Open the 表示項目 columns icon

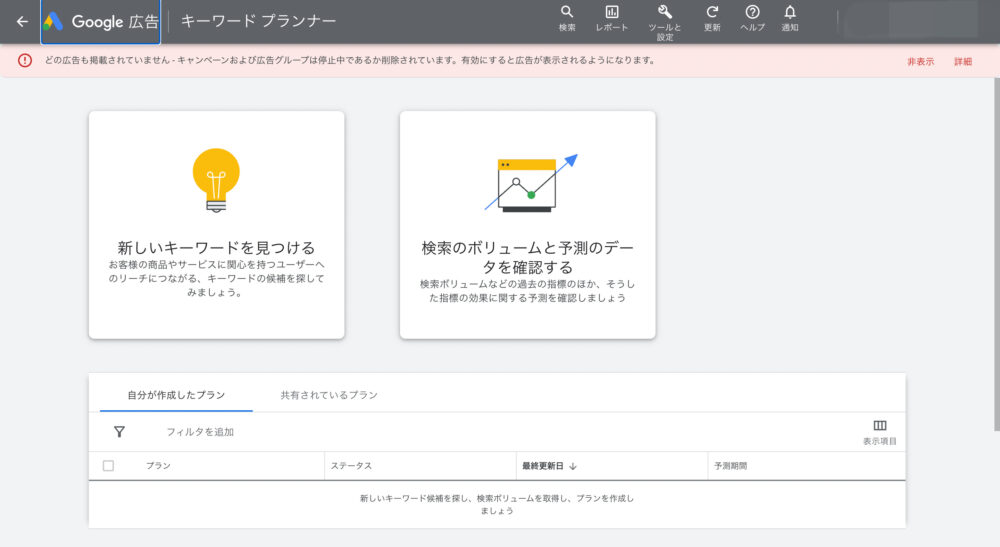[x=880, y=426]
